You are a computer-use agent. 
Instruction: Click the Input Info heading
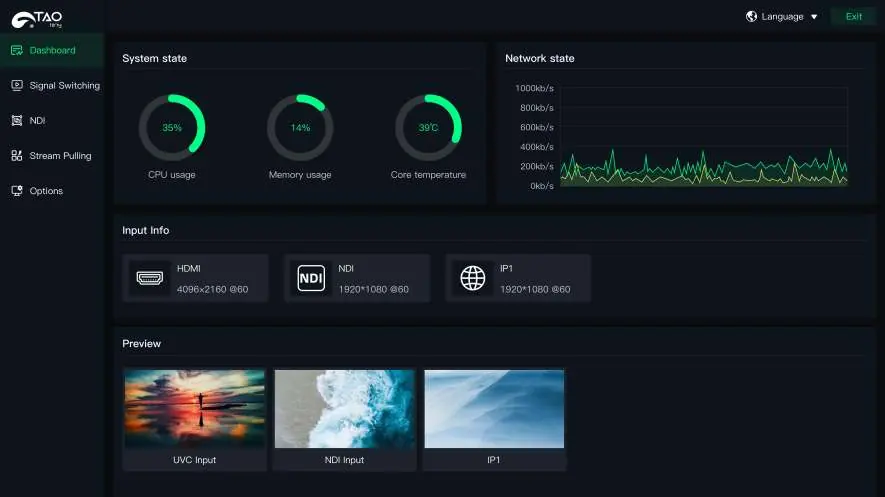point(146,230)
